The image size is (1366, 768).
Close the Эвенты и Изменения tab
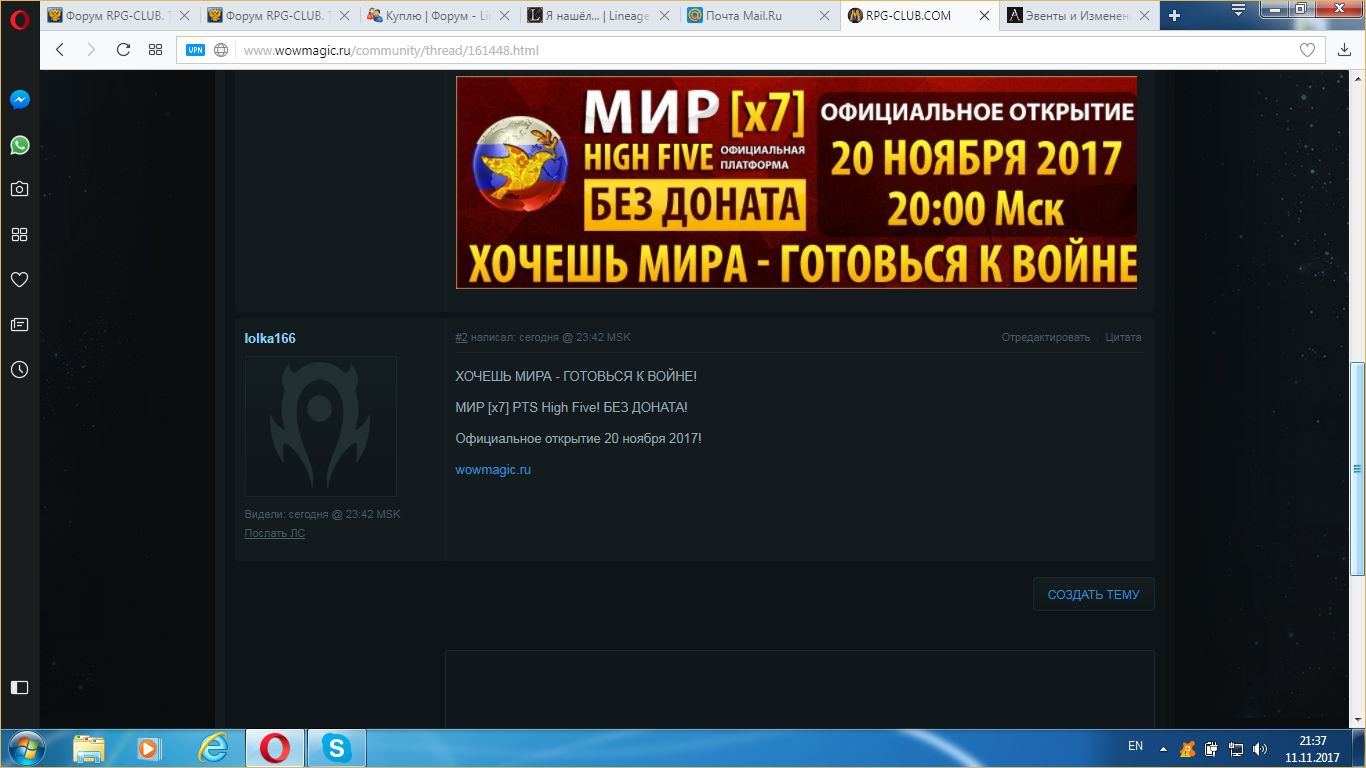(x=1144, y=16)
